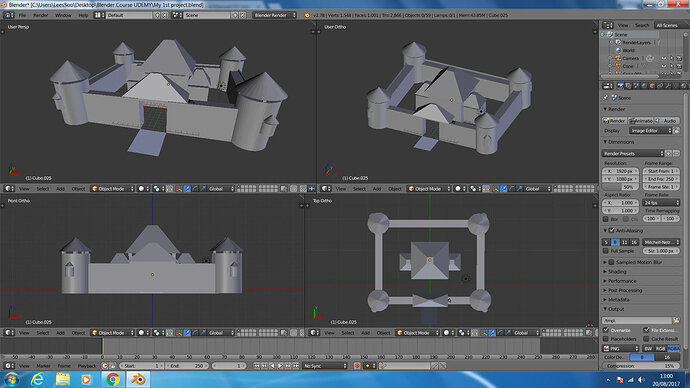The height and width of the screenshot is (388, 690).
Task: Adjust the Compression slider
Action: pos(641,366)
